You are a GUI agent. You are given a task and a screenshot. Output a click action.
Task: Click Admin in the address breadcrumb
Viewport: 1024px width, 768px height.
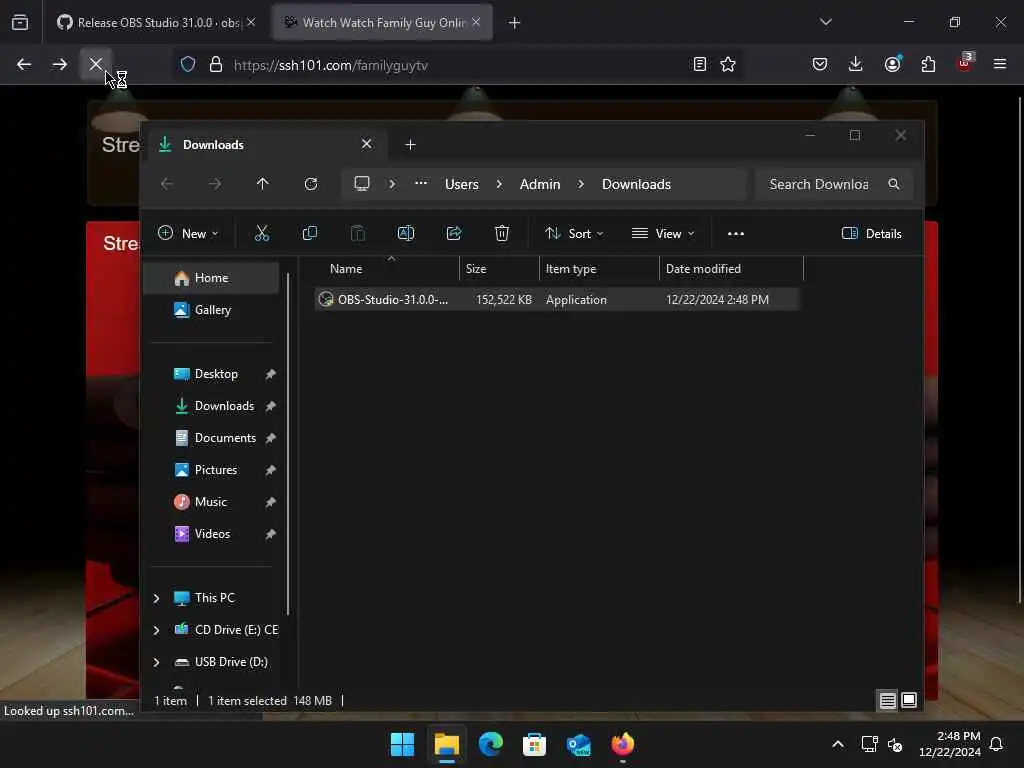[539, 184]
